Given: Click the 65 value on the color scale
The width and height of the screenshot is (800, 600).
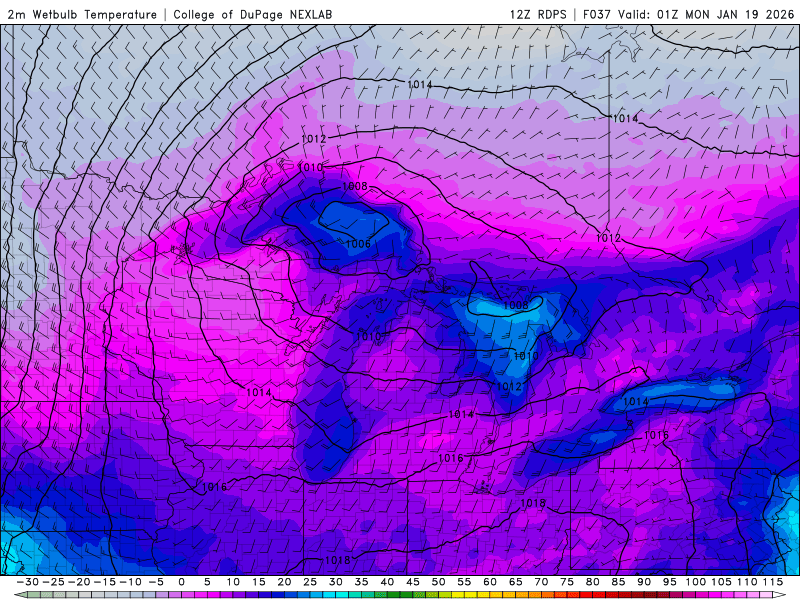Looking at the screenshot, I should click(515, 582).
